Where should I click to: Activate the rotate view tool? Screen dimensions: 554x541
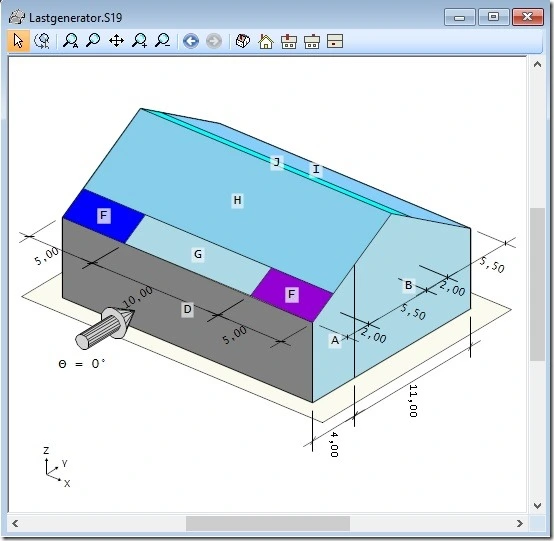tap(42, 41)
